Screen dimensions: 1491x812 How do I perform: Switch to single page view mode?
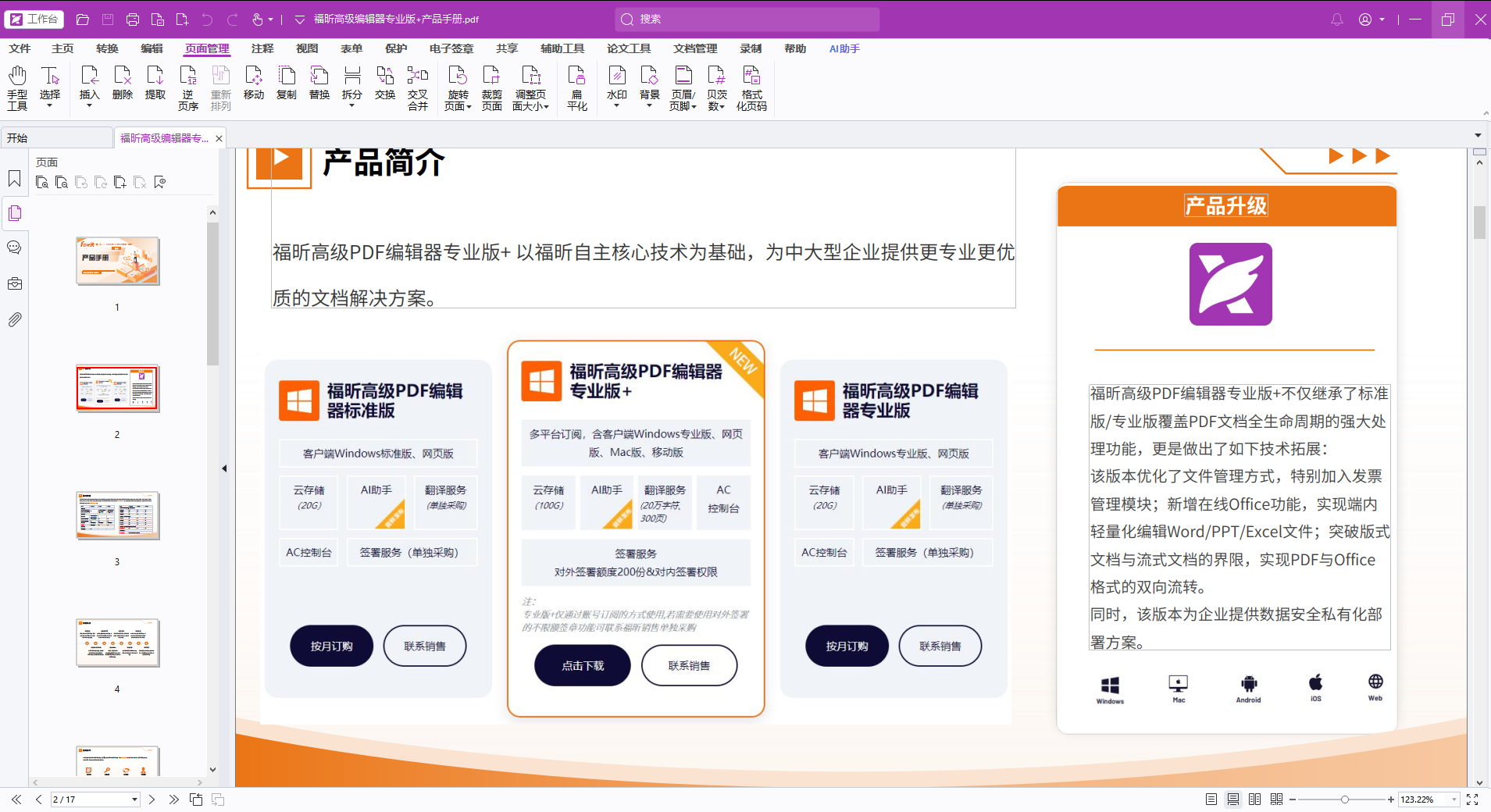pos(1211,800)
